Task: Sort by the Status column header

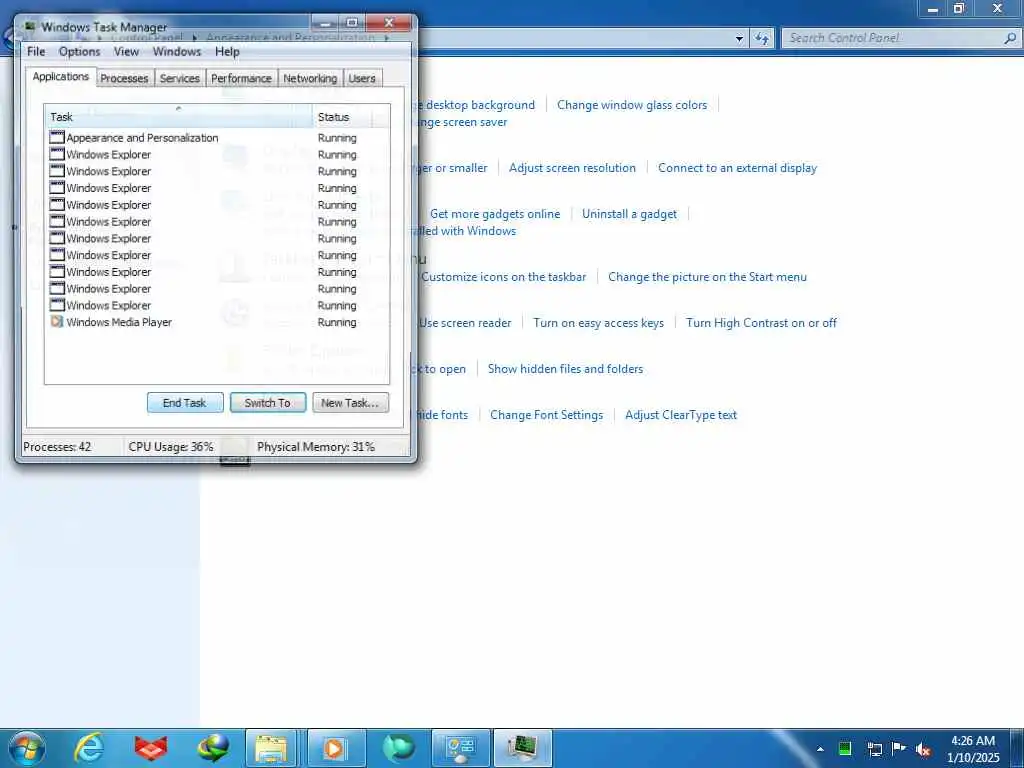Action: [342, 117]
